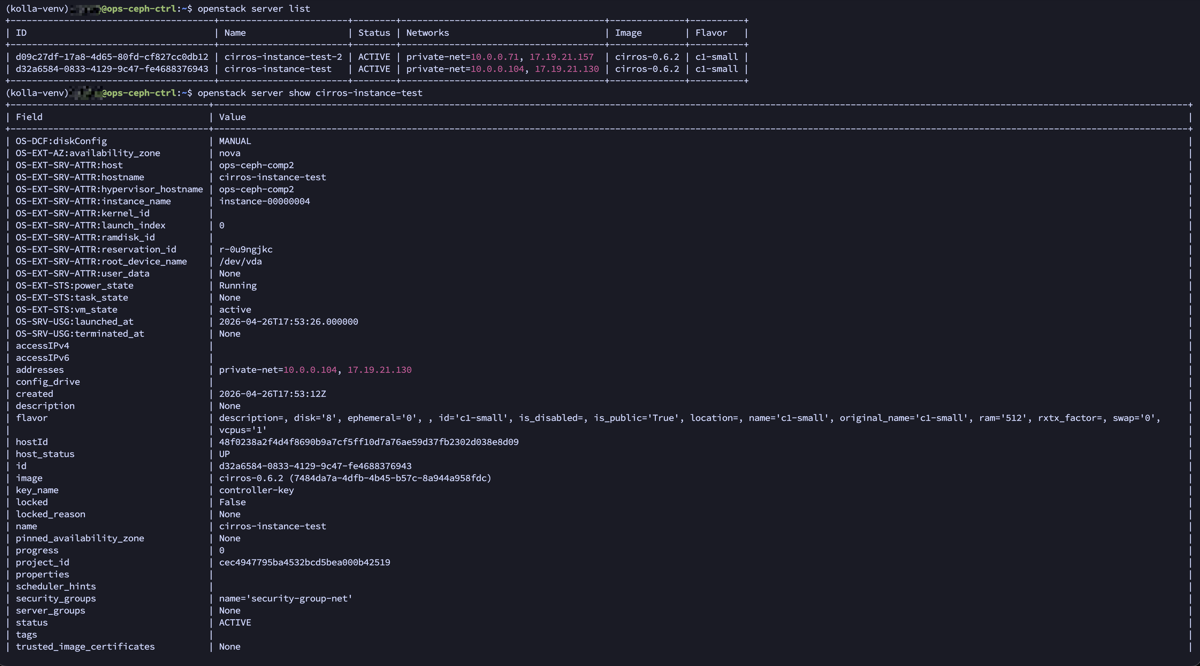
Task: Select name='security-group-net' value
Action: 286,597
